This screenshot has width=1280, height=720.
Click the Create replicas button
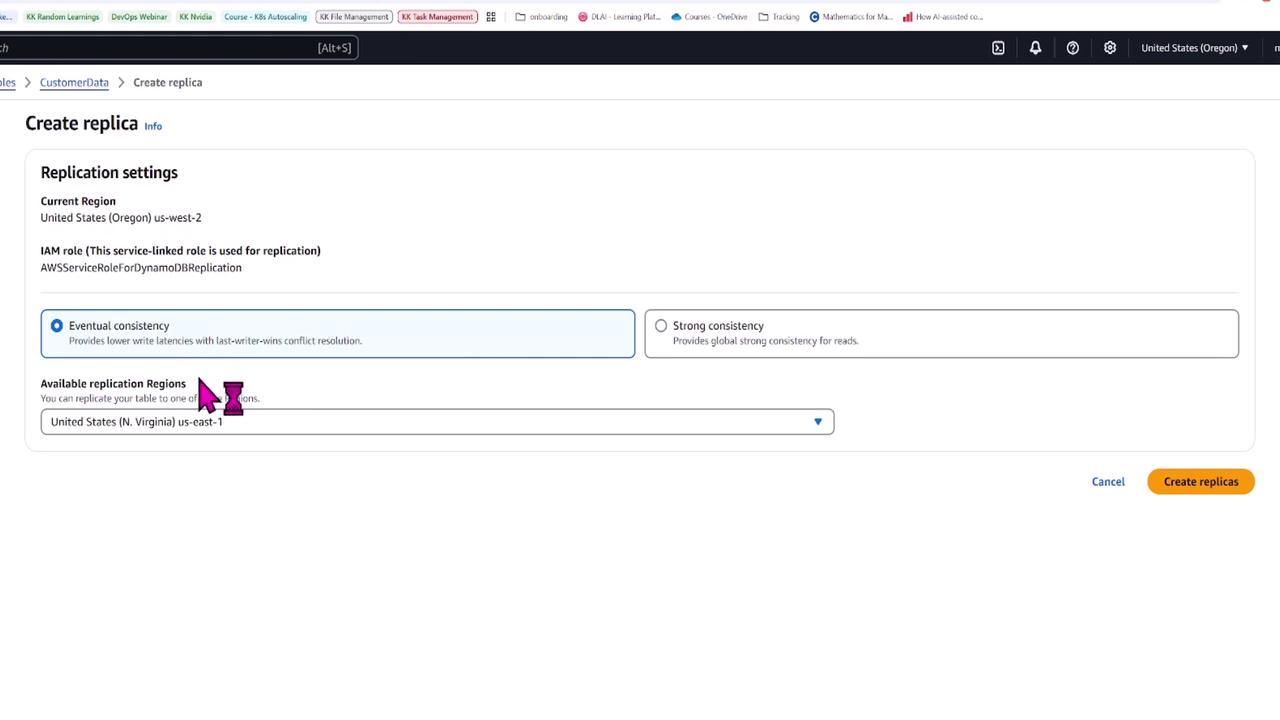pos(1201,482)
